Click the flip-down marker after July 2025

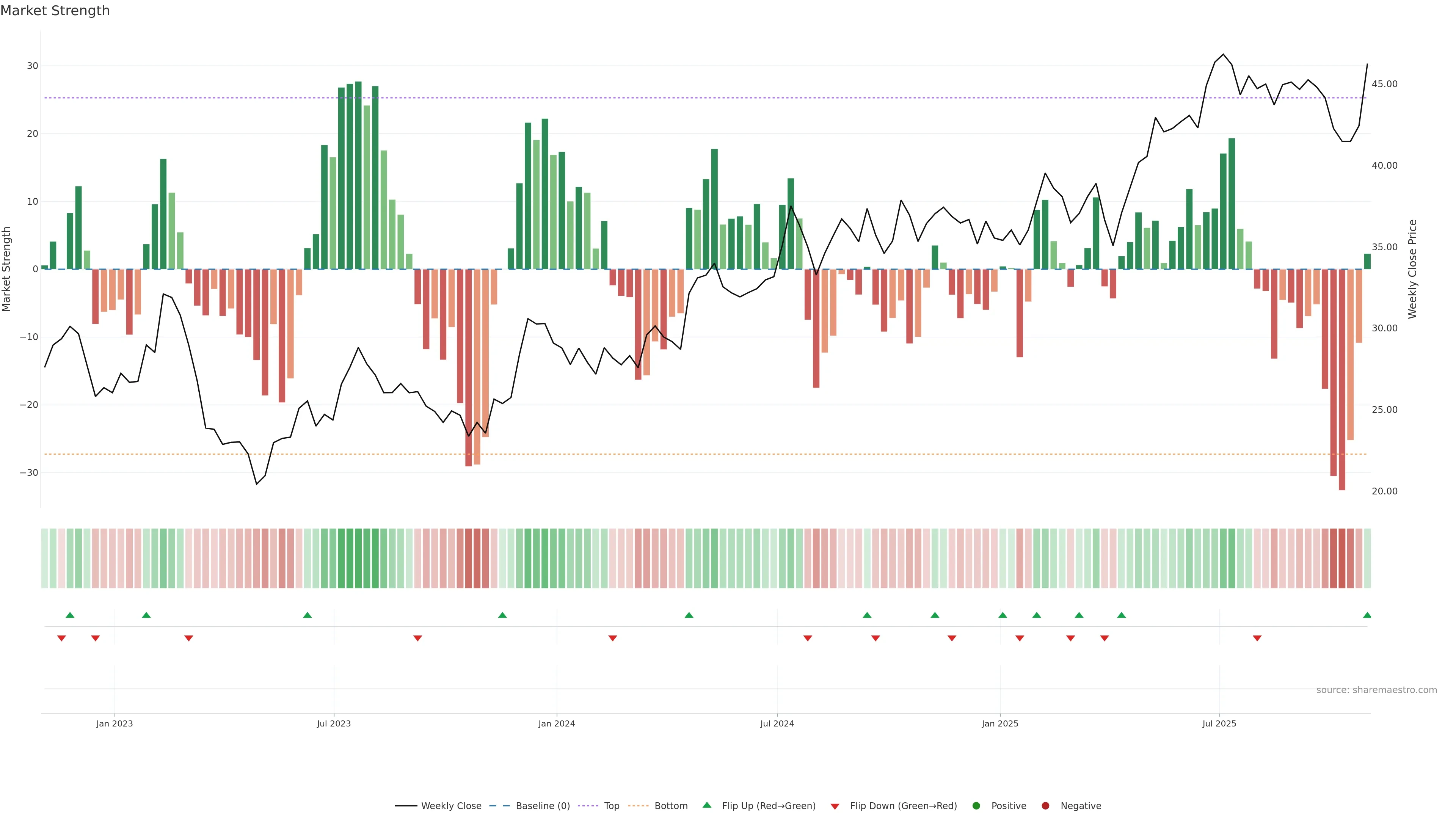pos(1257,638)
